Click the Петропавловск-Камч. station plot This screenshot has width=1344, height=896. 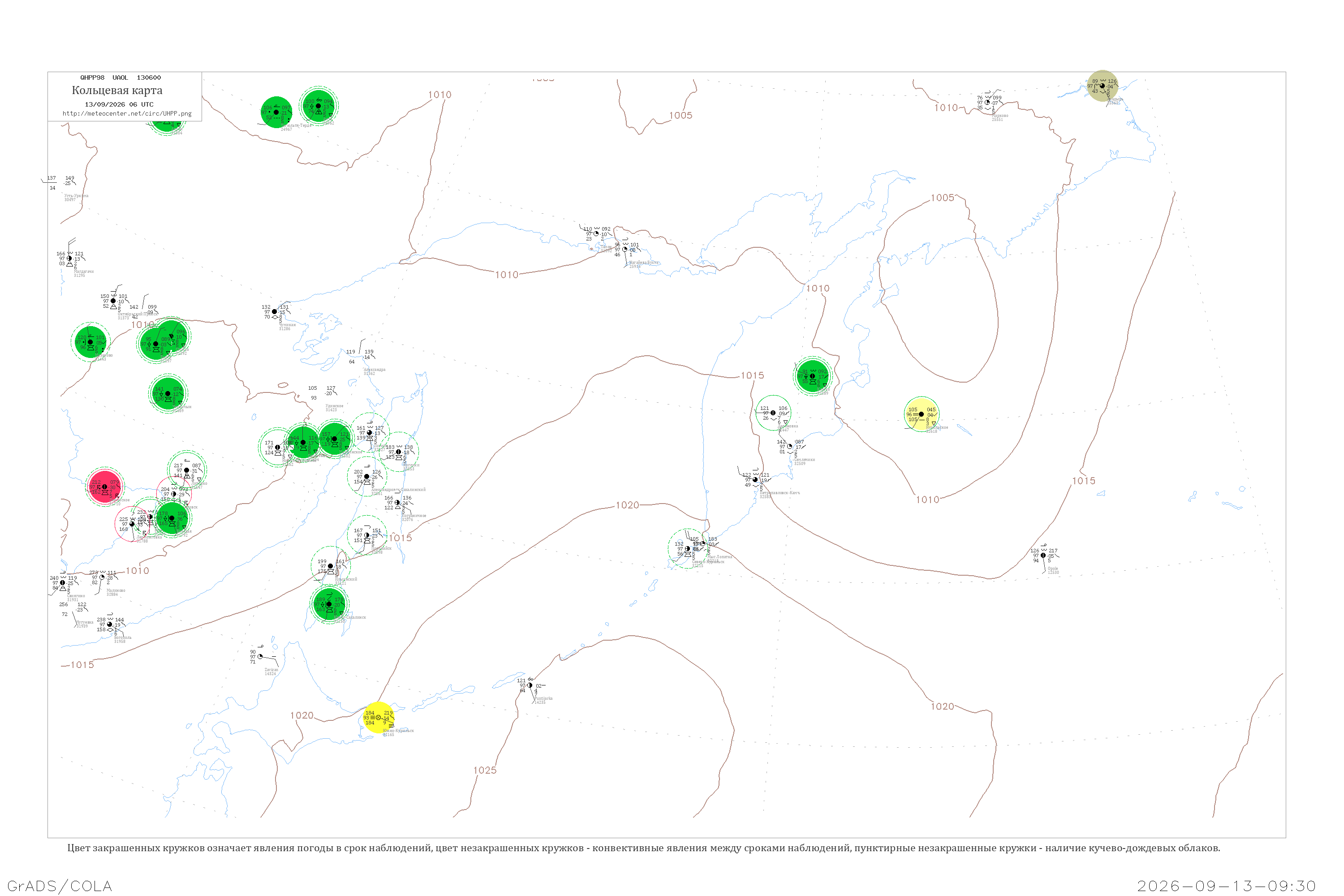click(755, 479)
